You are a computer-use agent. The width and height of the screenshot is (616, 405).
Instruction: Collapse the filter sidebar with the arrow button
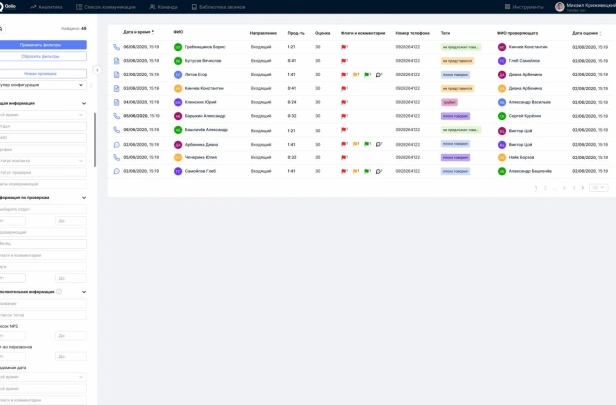point(97,70)
